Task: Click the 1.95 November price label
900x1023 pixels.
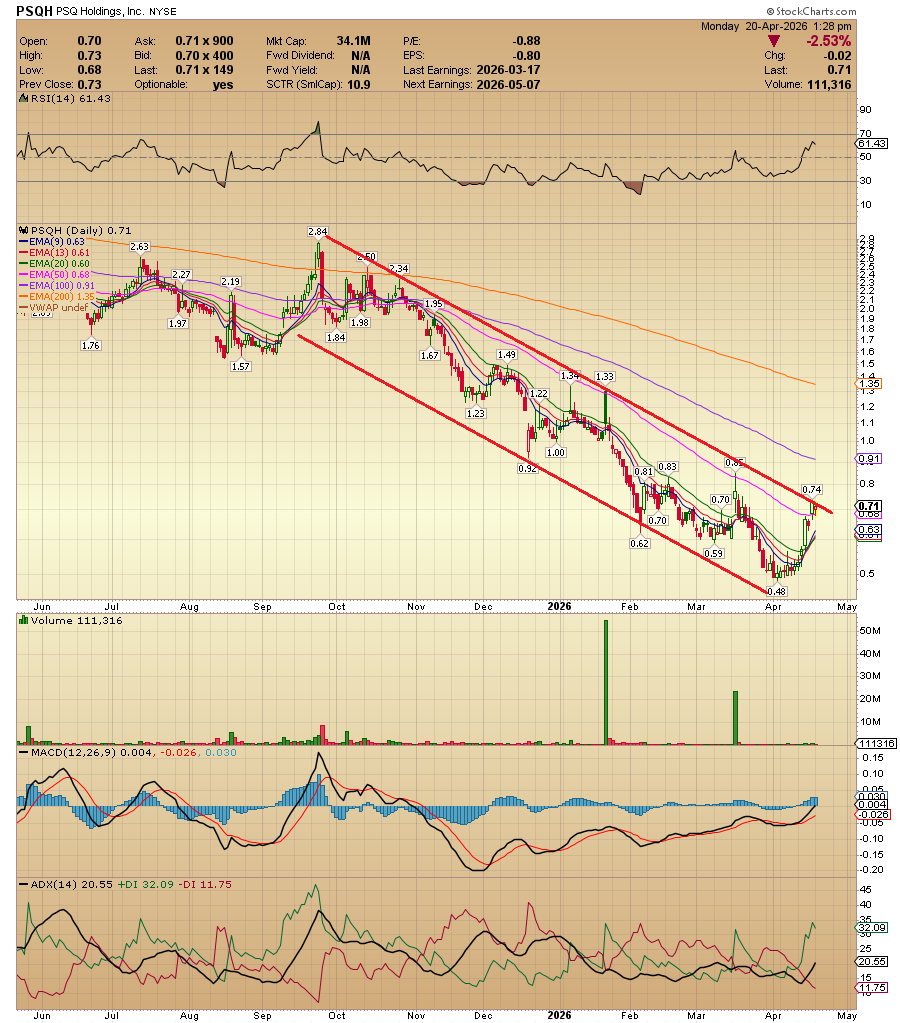Action: pyautogui.click(x=434, y=304)
